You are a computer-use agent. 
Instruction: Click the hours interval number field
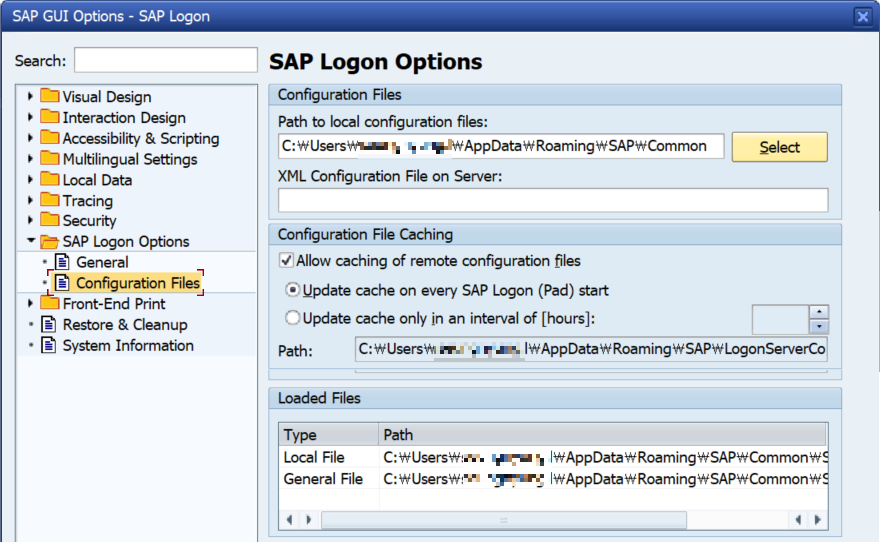point(781,319)
